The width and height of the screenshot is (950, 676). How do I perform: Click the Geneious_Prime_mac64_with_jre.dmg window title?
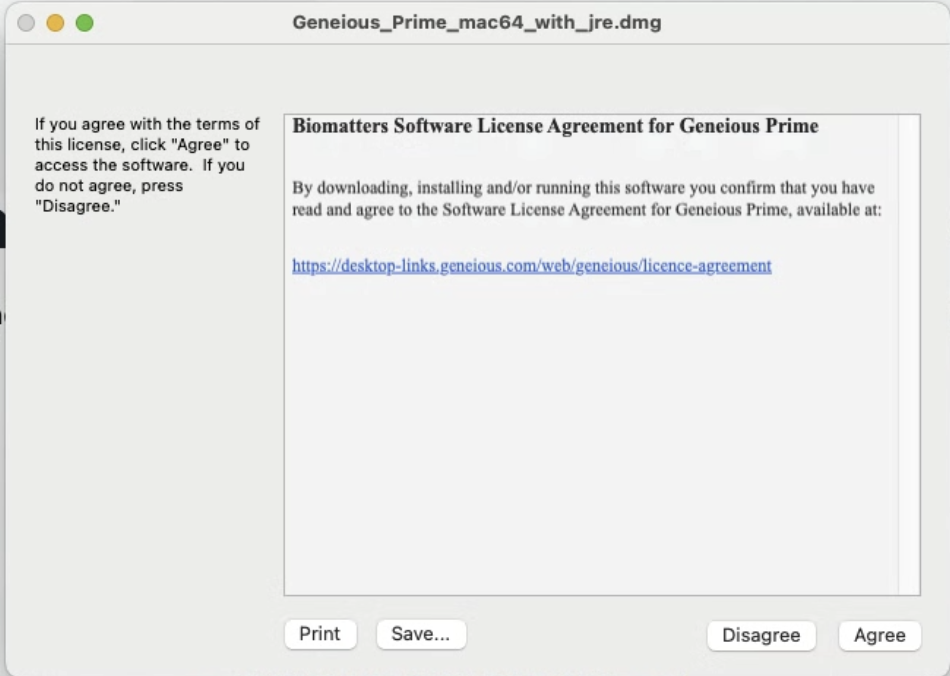[477, 22]
